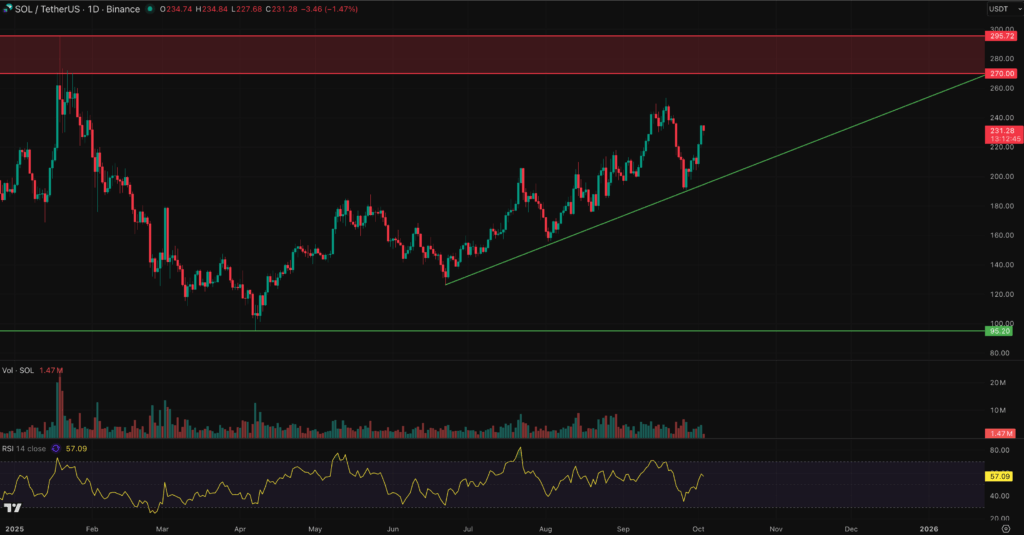Click the Sep label on time axis
This screenshot has width=1024, height=535.
[623, 529]
